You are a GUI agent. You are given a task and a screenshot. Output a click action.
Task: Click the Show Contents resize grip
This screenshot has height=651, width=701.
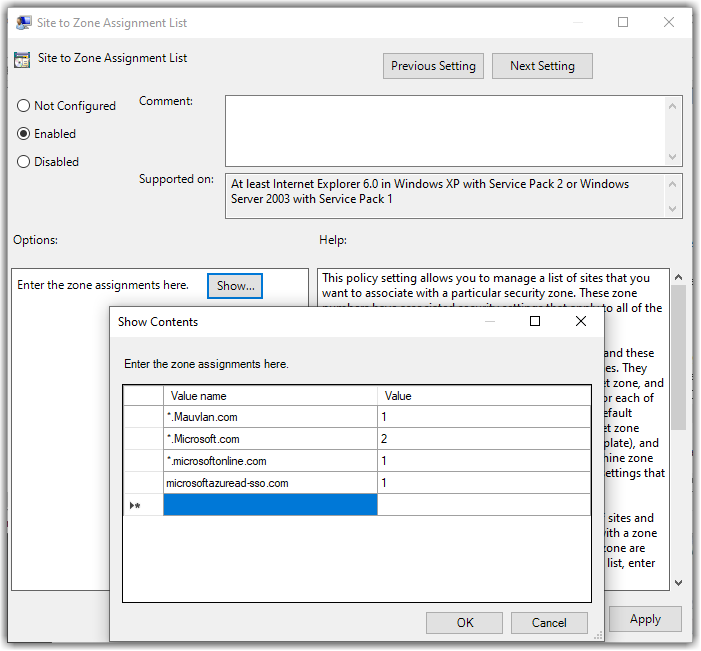pyautogui.click(x=598, y=635)
